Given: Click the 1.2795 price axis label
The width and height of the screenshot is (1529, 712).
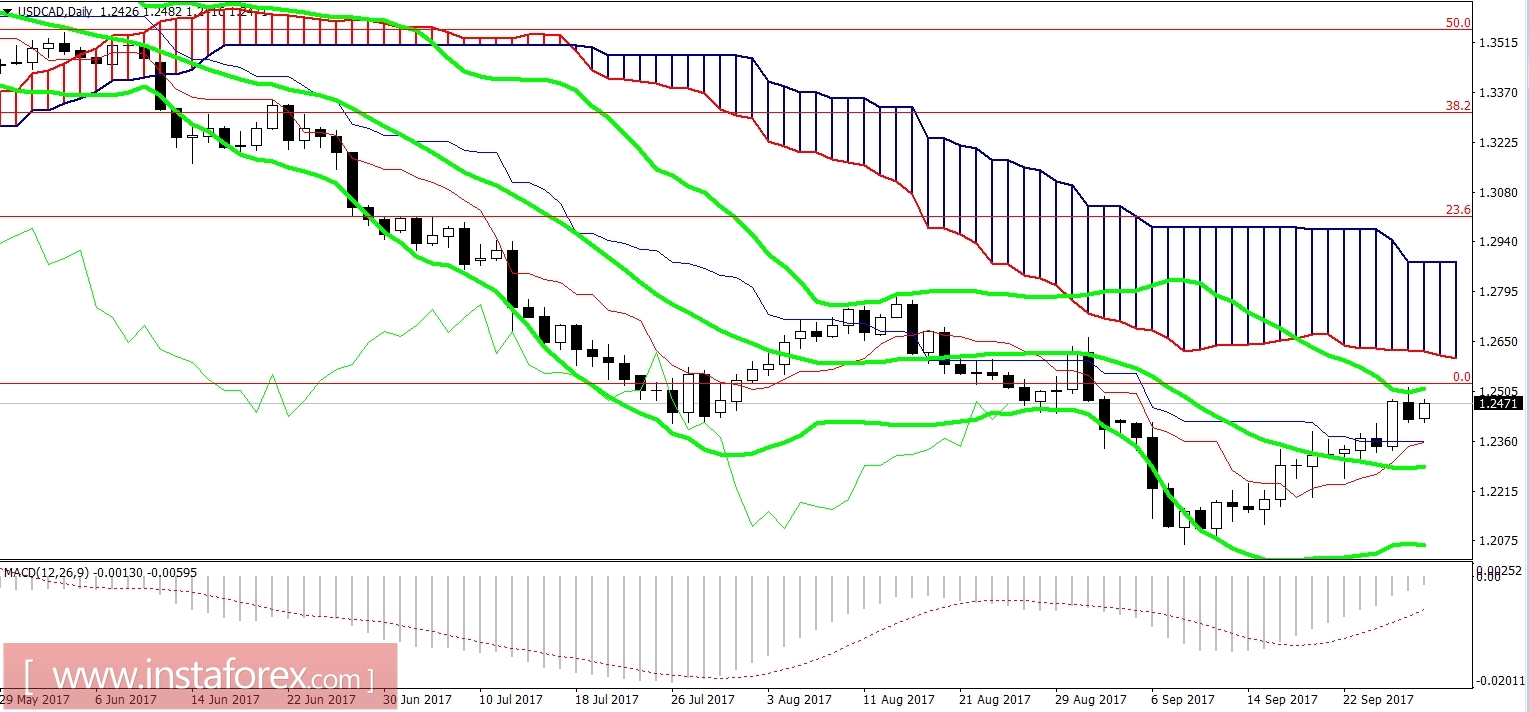Looking at the screenshot, I should point(1500,292).
